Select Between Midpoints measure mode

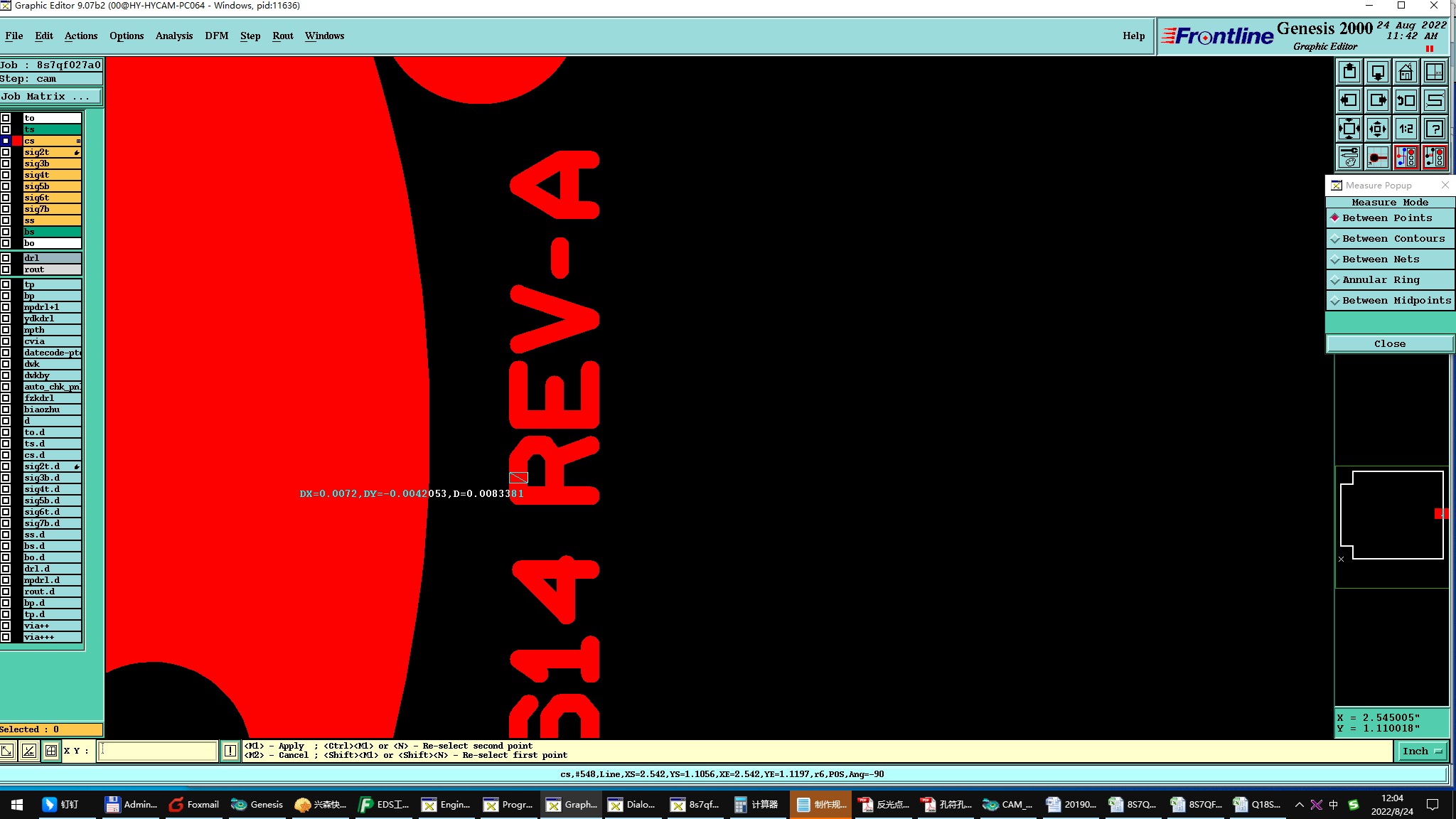coord(1390,301)
